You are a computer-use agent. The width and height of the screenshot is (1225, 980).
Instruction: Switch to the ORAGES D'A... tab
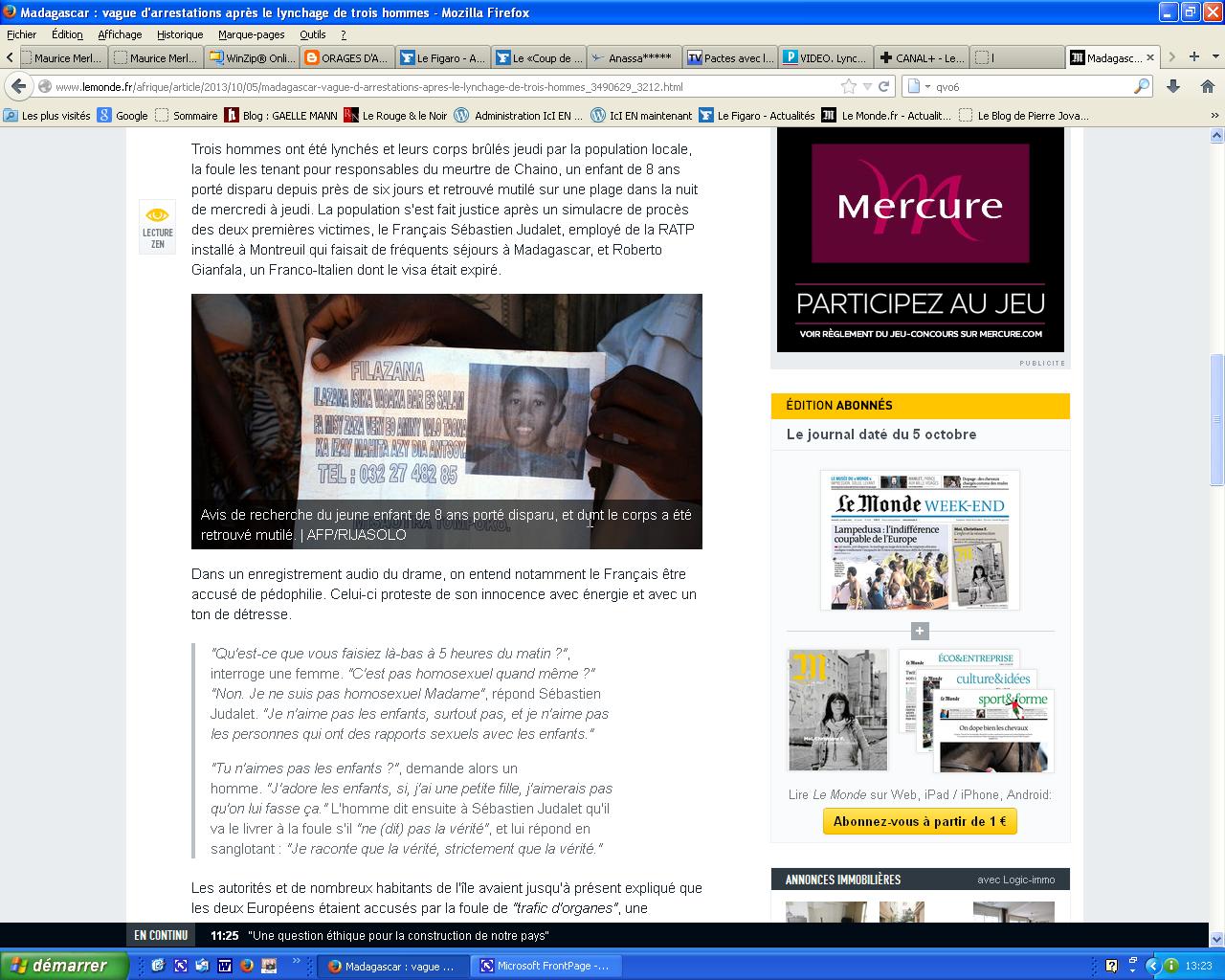click(347, 57)
